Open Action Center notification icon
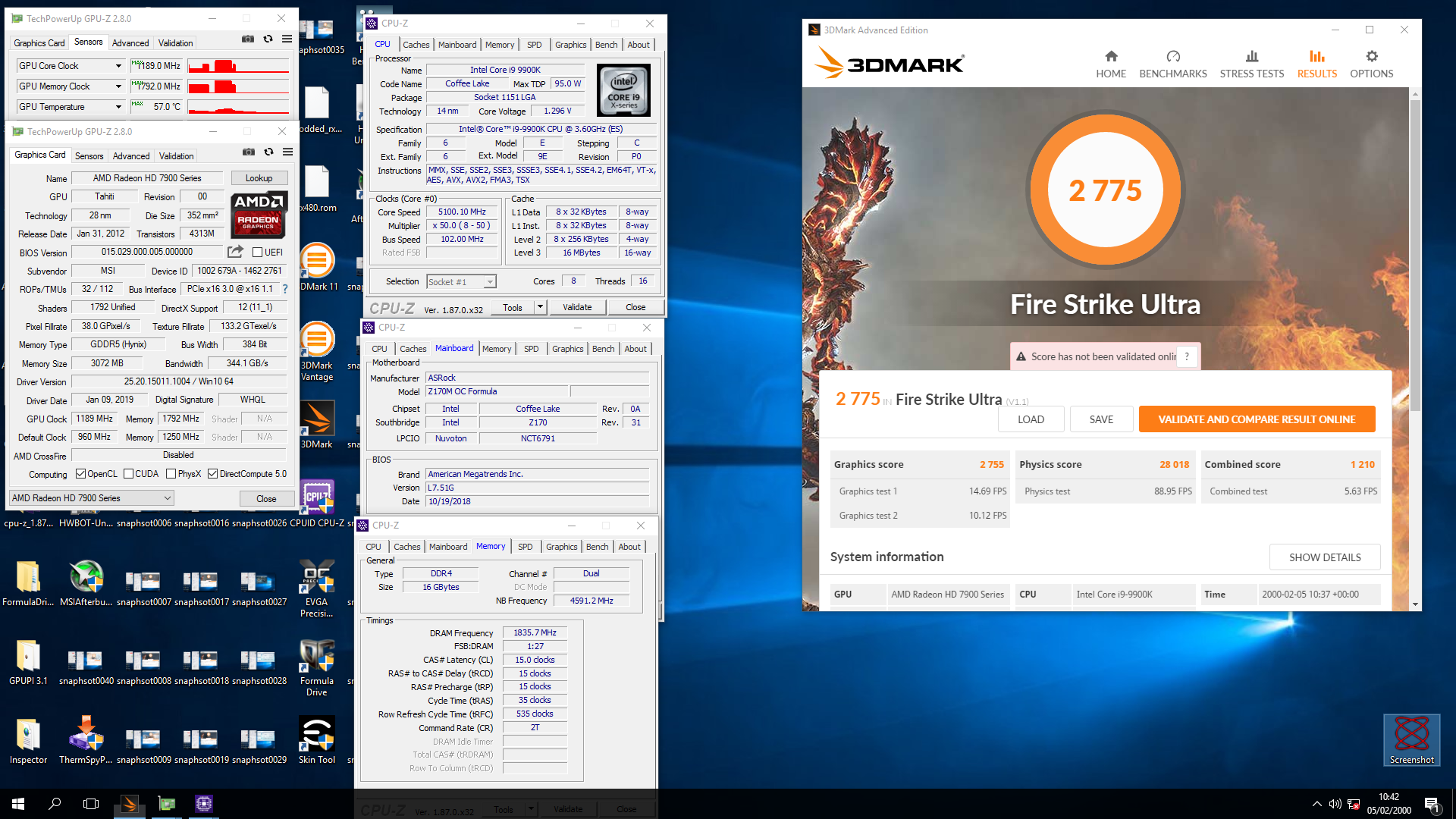This screenshot has height=819, width=1456. (1432, 804)
